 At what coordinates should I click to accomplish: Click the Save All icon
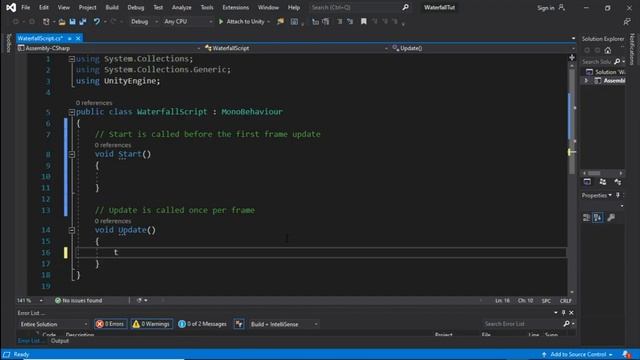tap(83, 22)
